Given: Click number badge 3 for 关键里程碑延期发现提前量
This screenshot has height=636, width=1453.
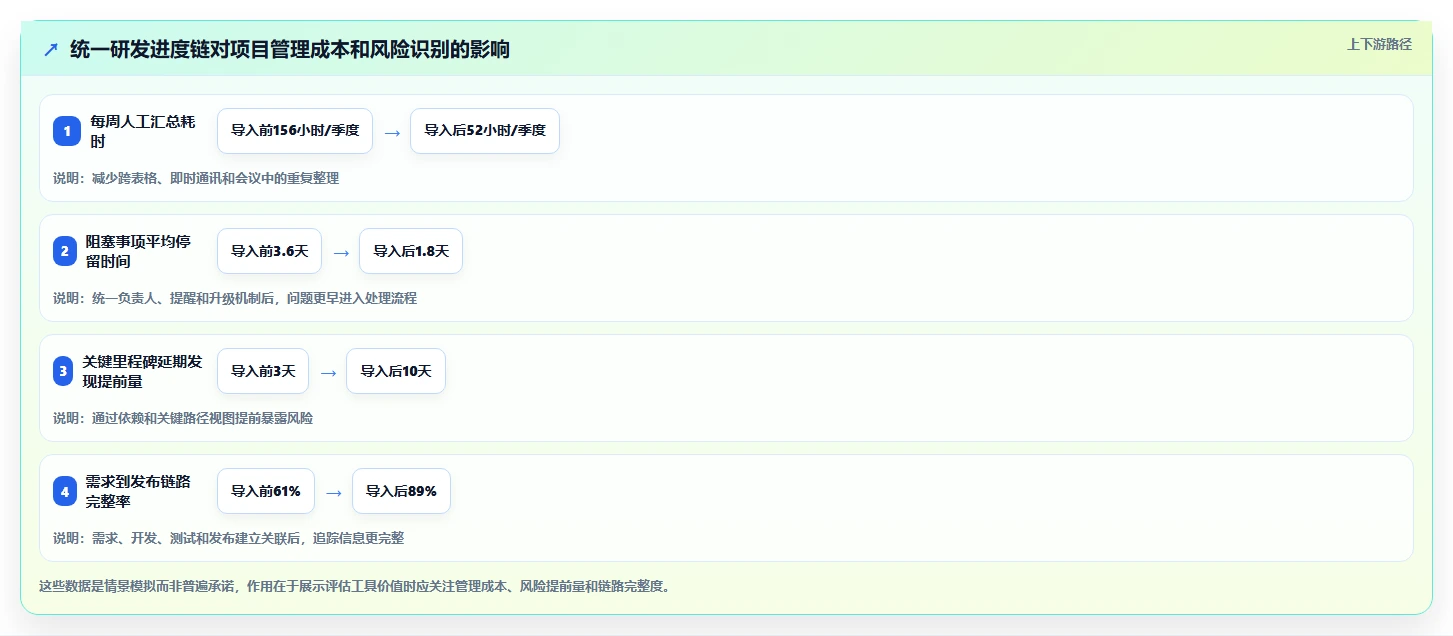Looking at the screenshot, I should tap(63, 371).
